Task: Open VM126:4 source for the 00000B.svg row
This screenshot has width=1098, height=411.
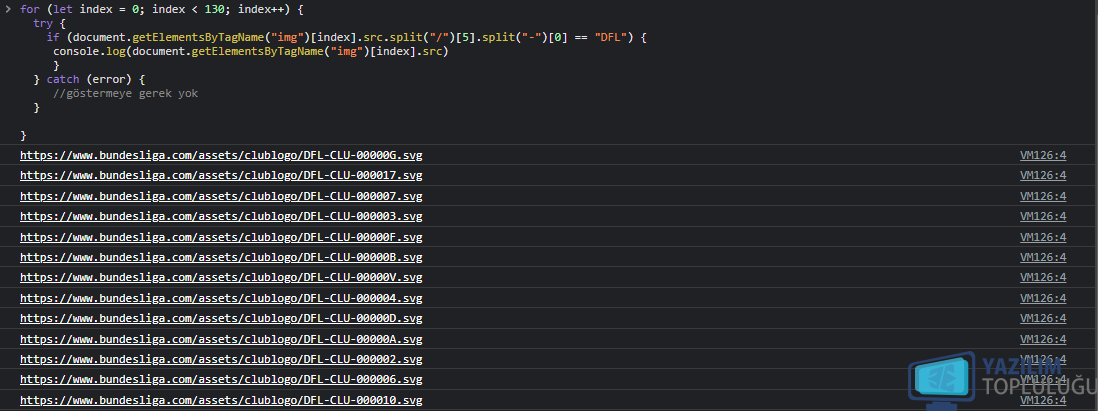Action: 1043,257
